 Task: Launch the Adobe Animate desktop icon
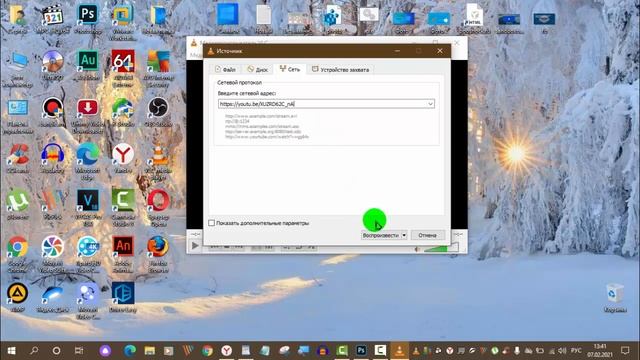click(123, 253)
